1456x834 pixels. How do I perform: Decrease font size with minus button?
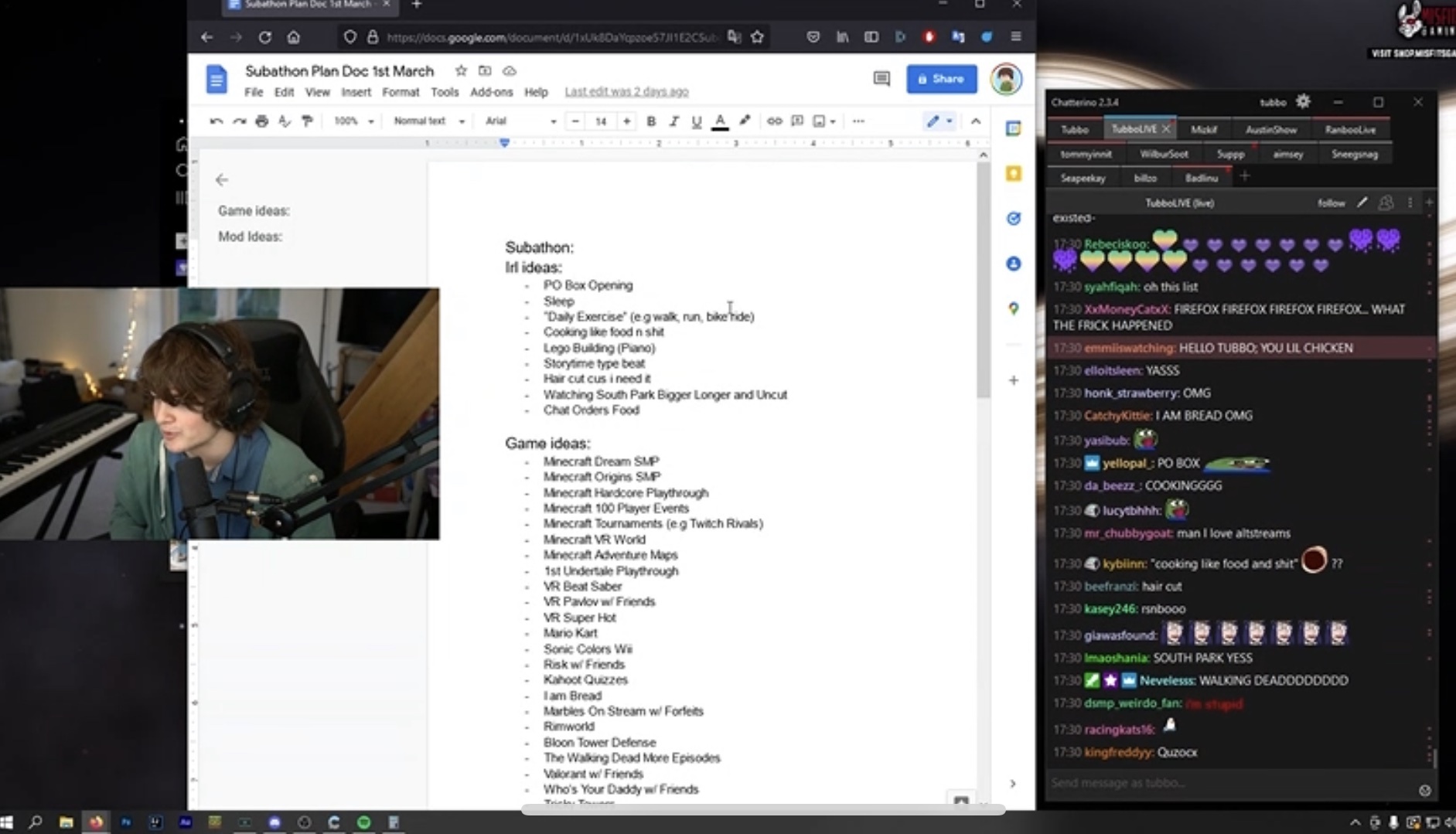(575, 121)
